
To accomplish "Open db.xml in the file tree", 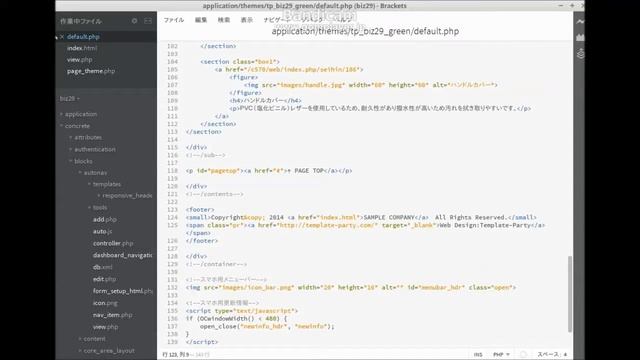I will 102,267.
